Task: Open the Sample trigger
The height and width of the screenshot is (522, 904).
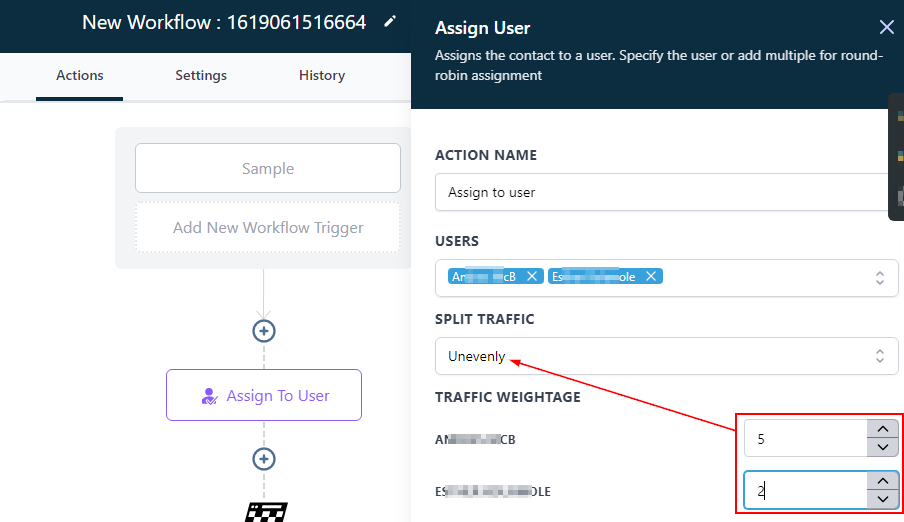Action: (268, 169)
